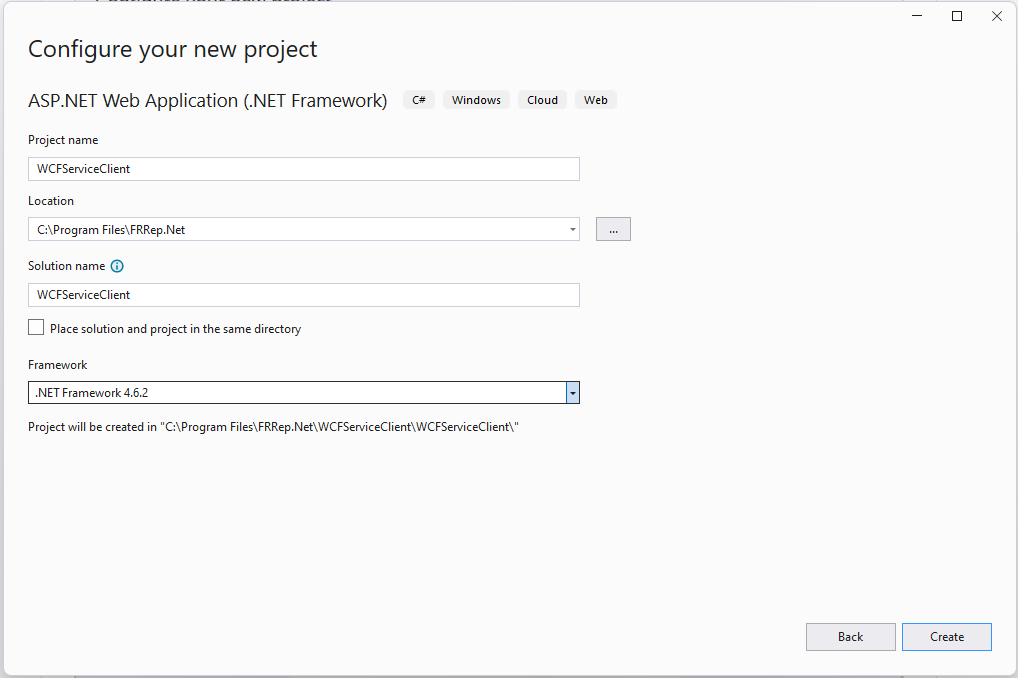Screen dimensions: 1018x678
Task: Click the Solution name label
Action: [x=66, y=266]
